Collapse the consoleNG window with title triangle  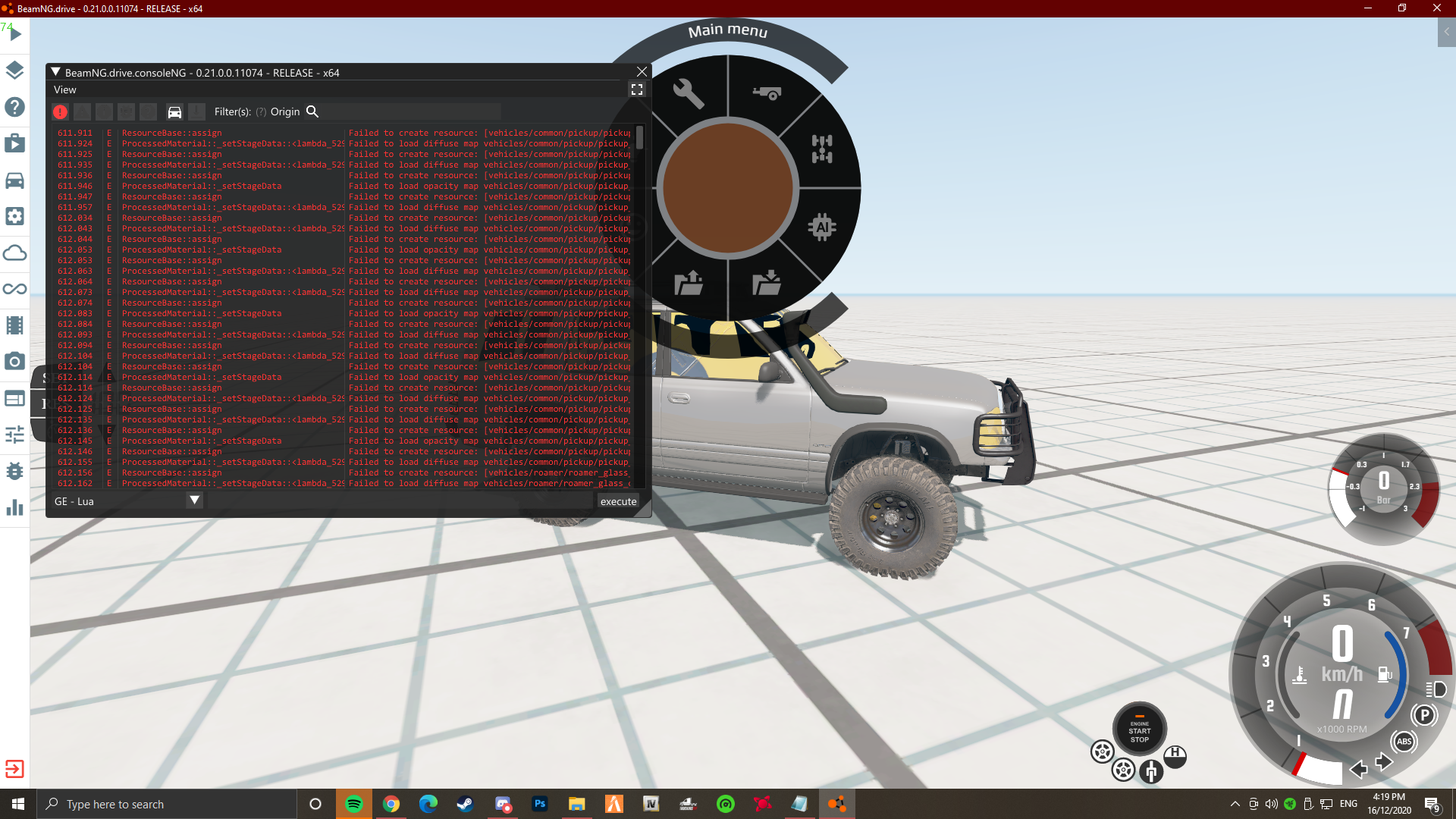55,72
